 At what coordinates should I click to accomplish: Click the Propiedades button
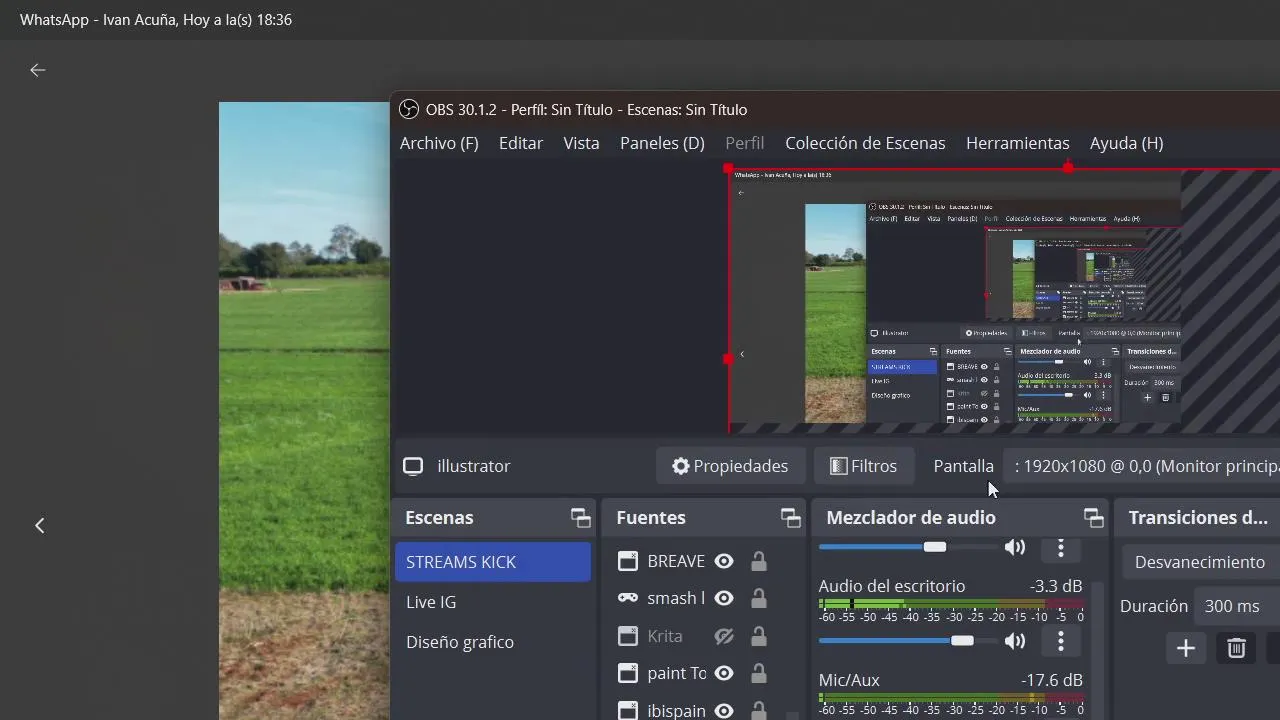[730, 466]
